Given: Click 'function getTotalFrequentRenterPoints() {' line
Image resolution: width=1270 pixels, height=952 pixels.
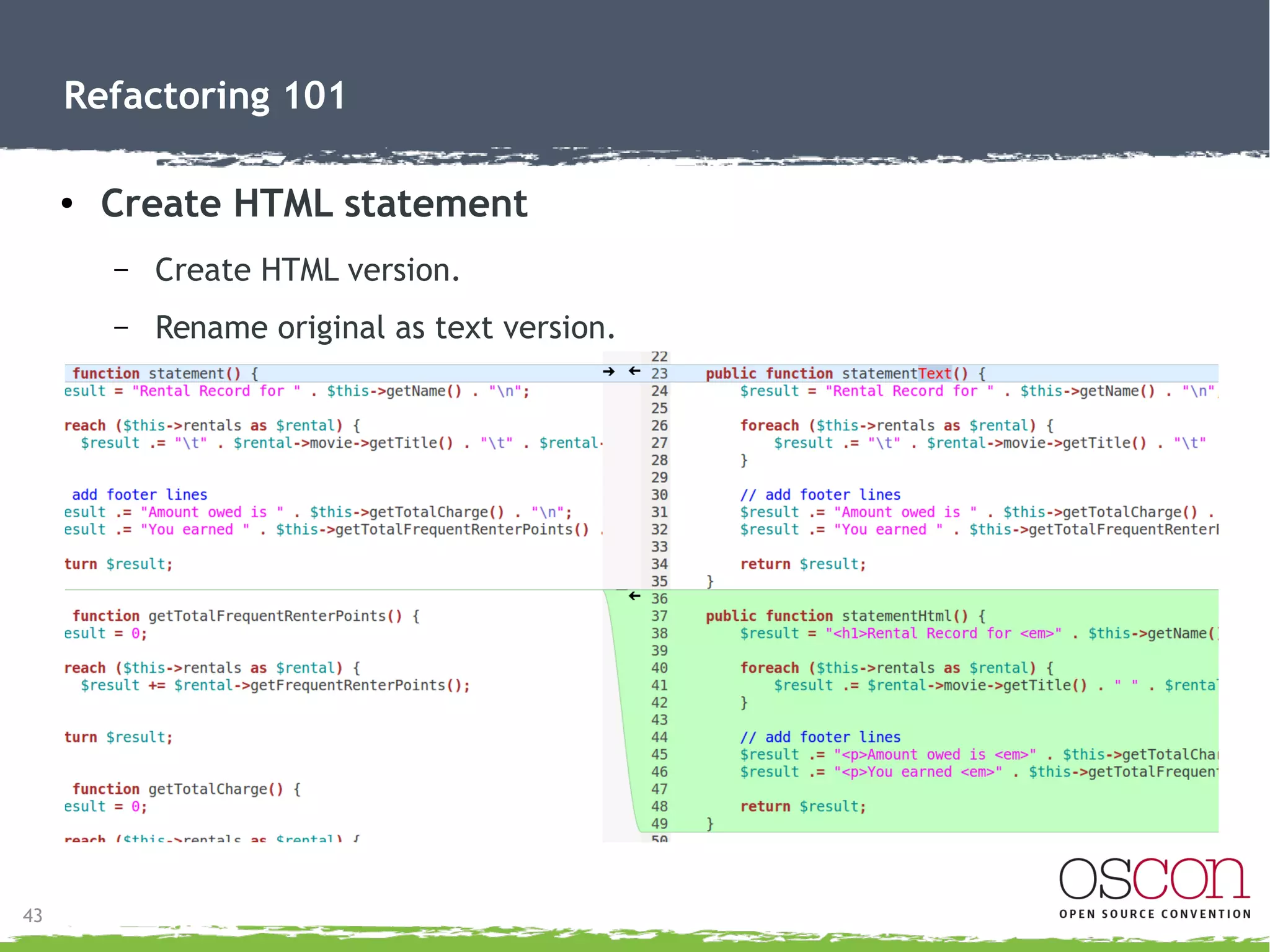Looking at the screenshot, I should 246,616.
